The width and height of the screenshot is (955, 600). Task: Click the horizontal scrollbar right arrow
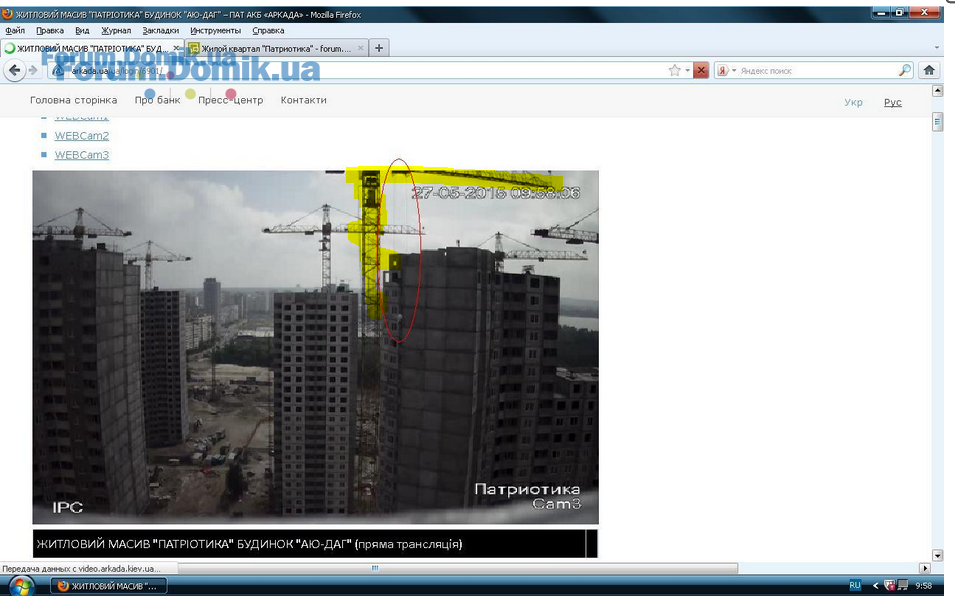[925, 568]
